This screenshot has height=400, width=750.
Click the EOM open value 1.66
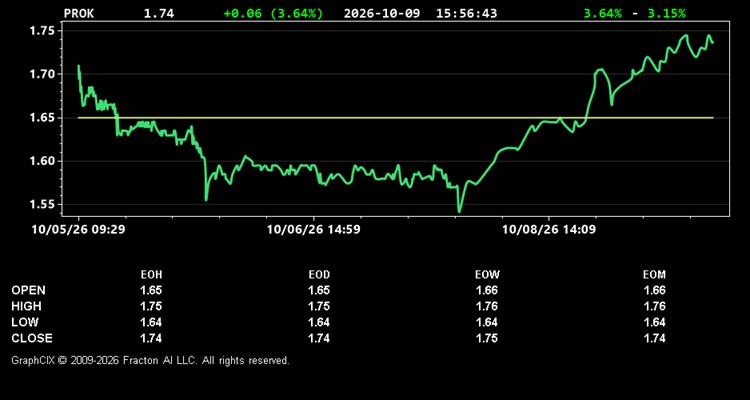tap(654, 290)
